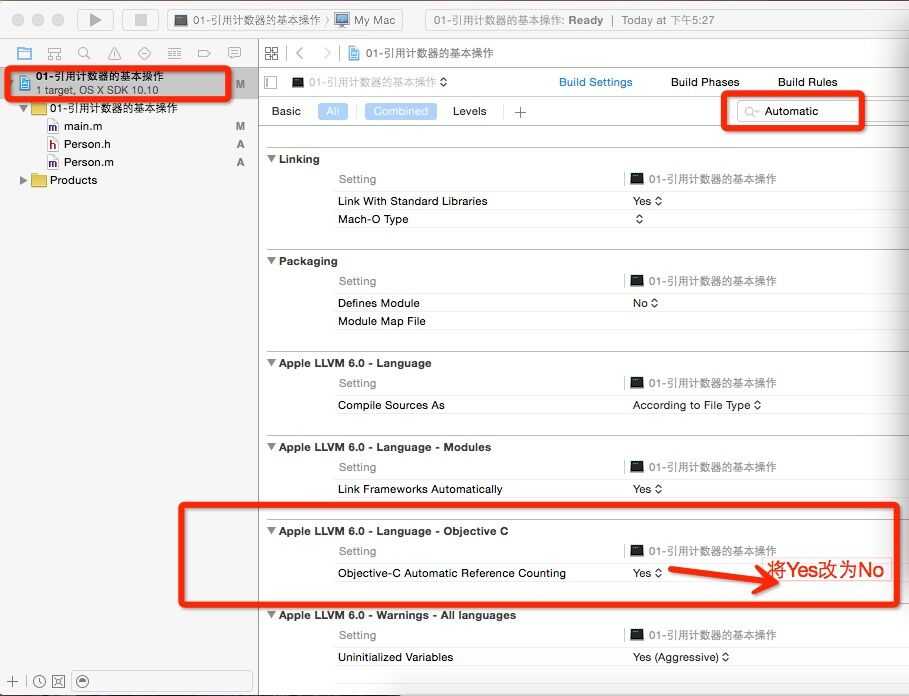This screenshot has height=696, width=909.
Task: Collapse Language - Modules section
Action: click(271, 446)
